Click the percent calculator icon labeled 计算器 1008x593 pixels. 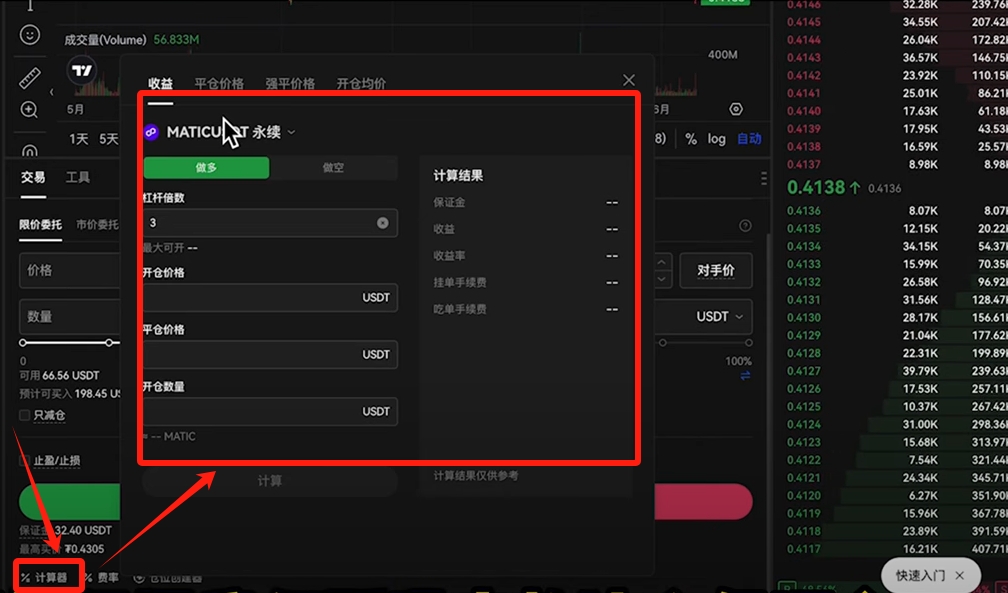tap(44, 577)
